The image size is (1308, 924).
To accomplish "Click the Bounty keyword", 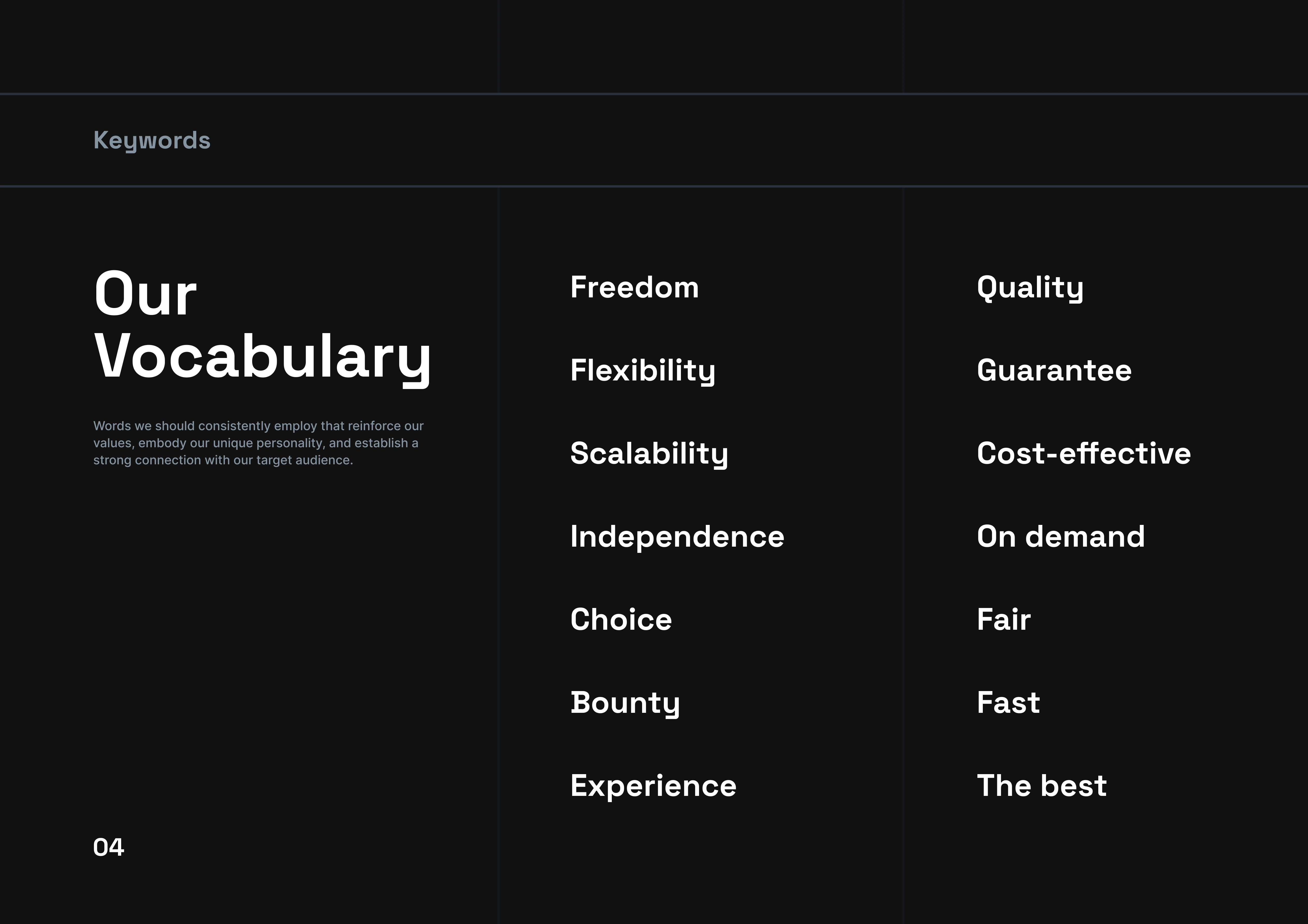I will point(625,703).
